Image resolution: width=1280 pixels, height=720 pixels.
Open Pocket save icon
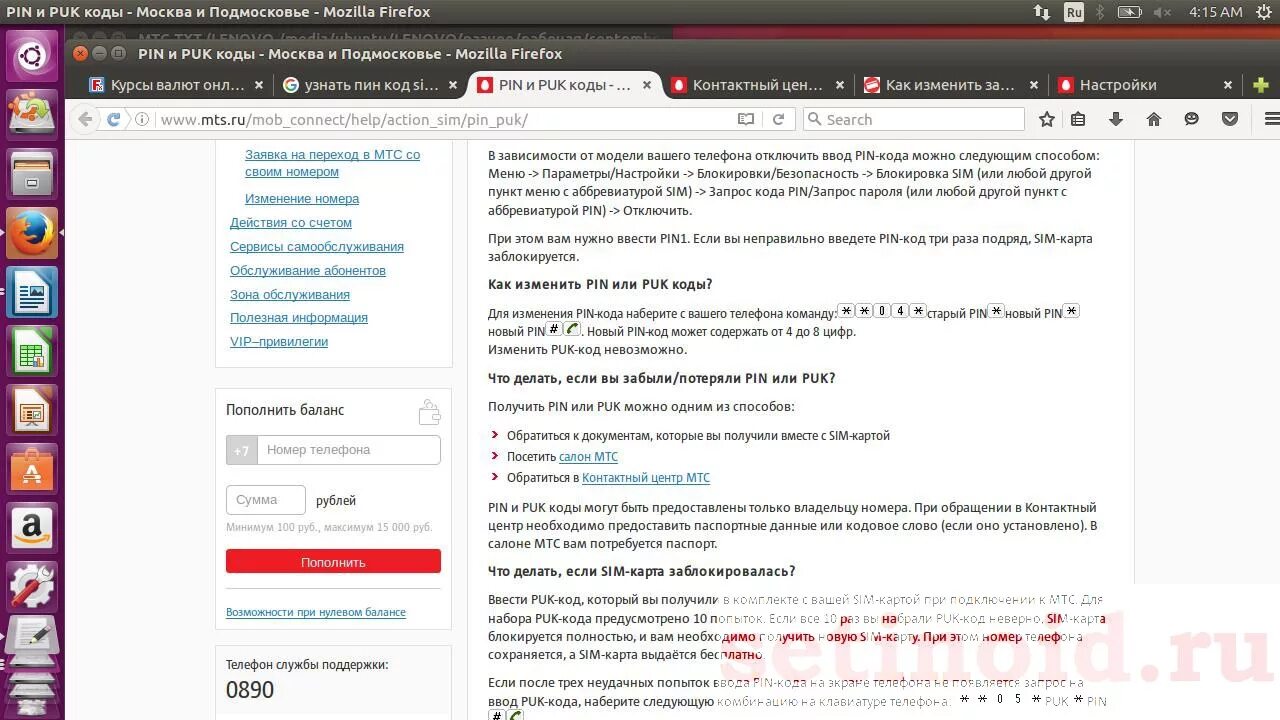tap(1231, 119)
